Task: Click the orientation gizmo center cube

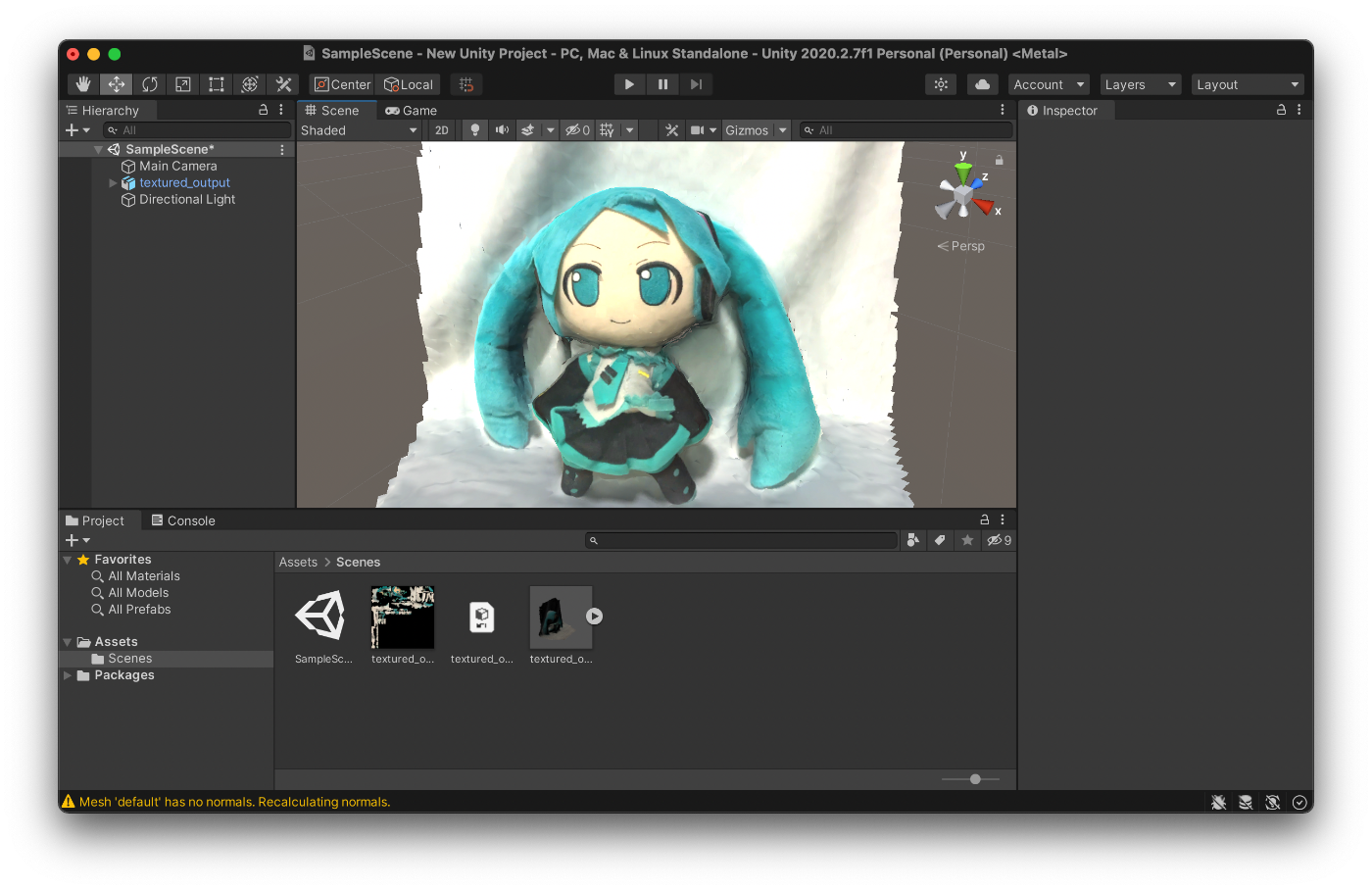Action: pyautogui.click(x=963, y=195)
